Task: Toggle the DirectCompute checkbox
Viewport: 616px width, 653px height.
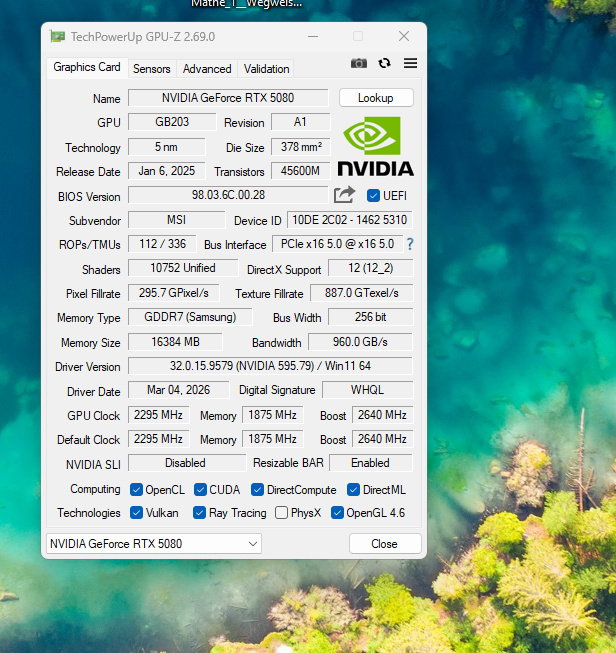Action: coord(257,489)
